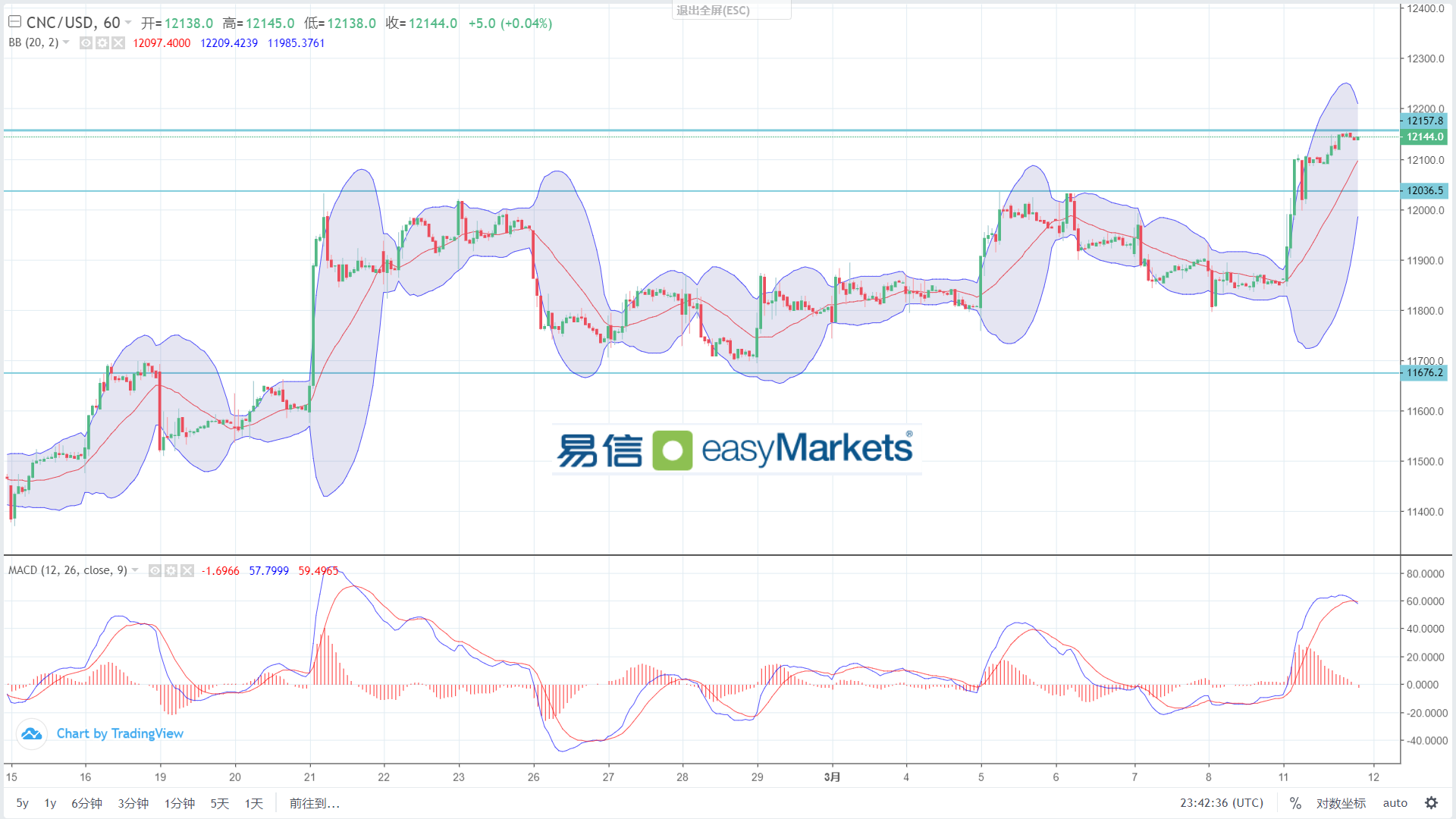The height and width of the screenshot is (819, 1456).
Task: Toggle percent scale mode
Action: [x=1295, y=803]
